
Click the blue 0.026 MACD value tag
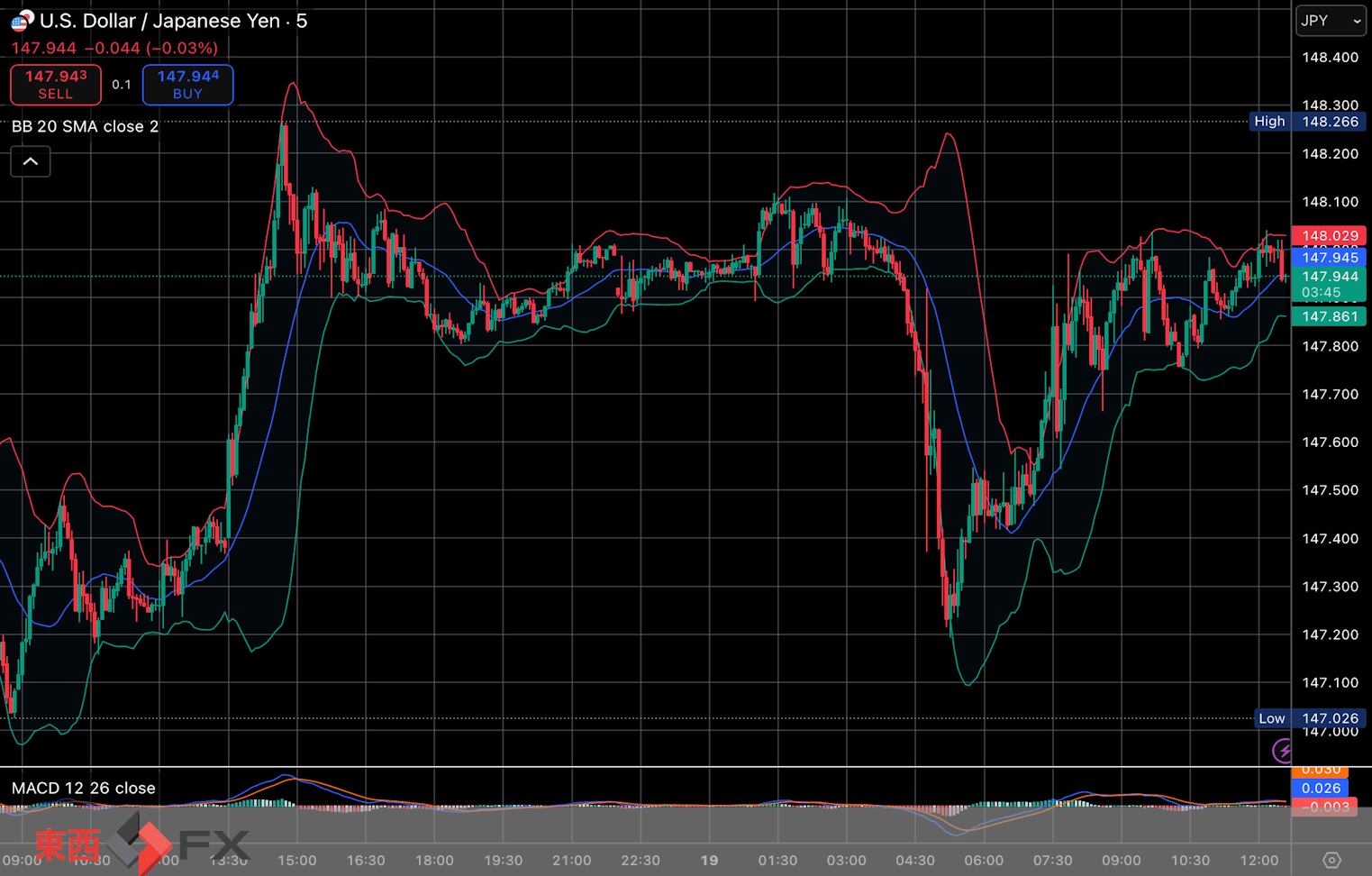[1320, 788]
